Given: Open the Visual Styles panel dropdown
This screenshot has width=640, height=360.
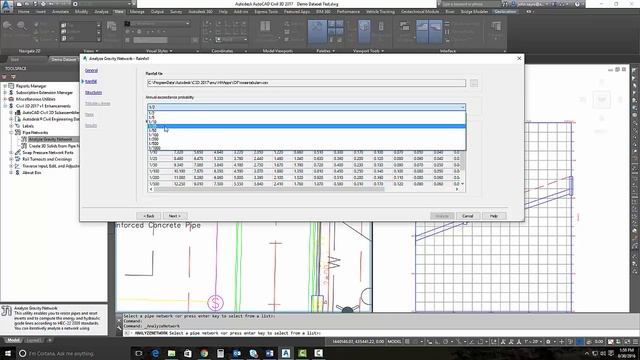Looking at the screenshot, I should tap(159, 51).
